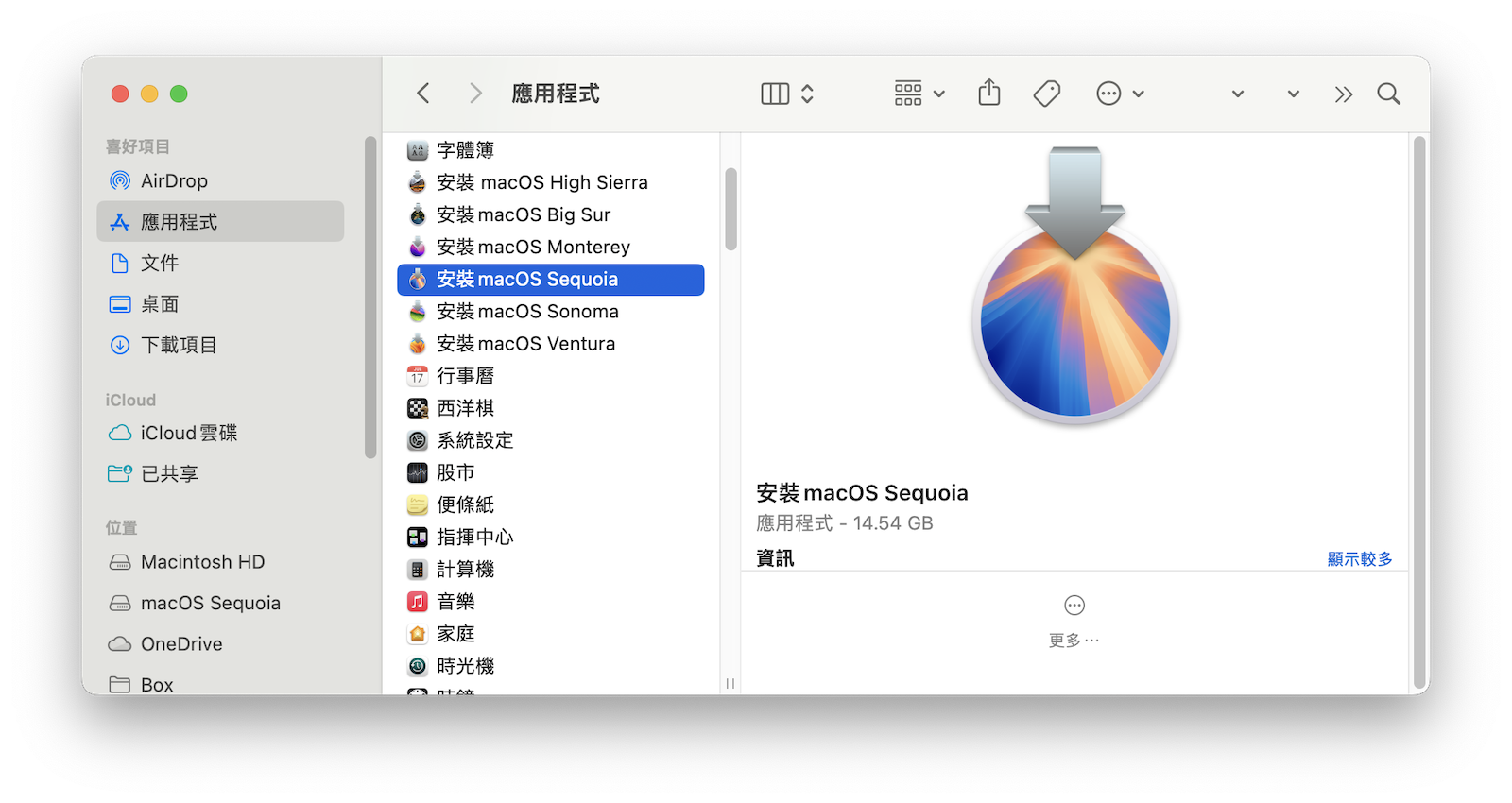The height and width of the screenshot is (803, 1512).
Task: Select 計算機 app
Action: pos(551,569)
